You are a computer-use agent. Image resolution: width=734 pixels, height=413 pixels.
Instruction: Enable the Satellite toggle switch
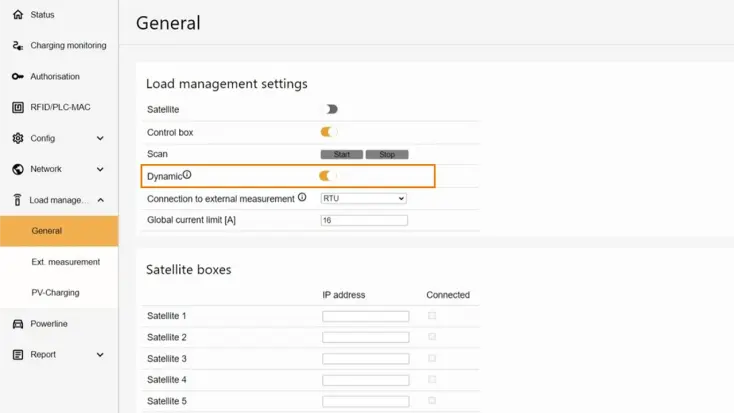[x=329, y=109]
